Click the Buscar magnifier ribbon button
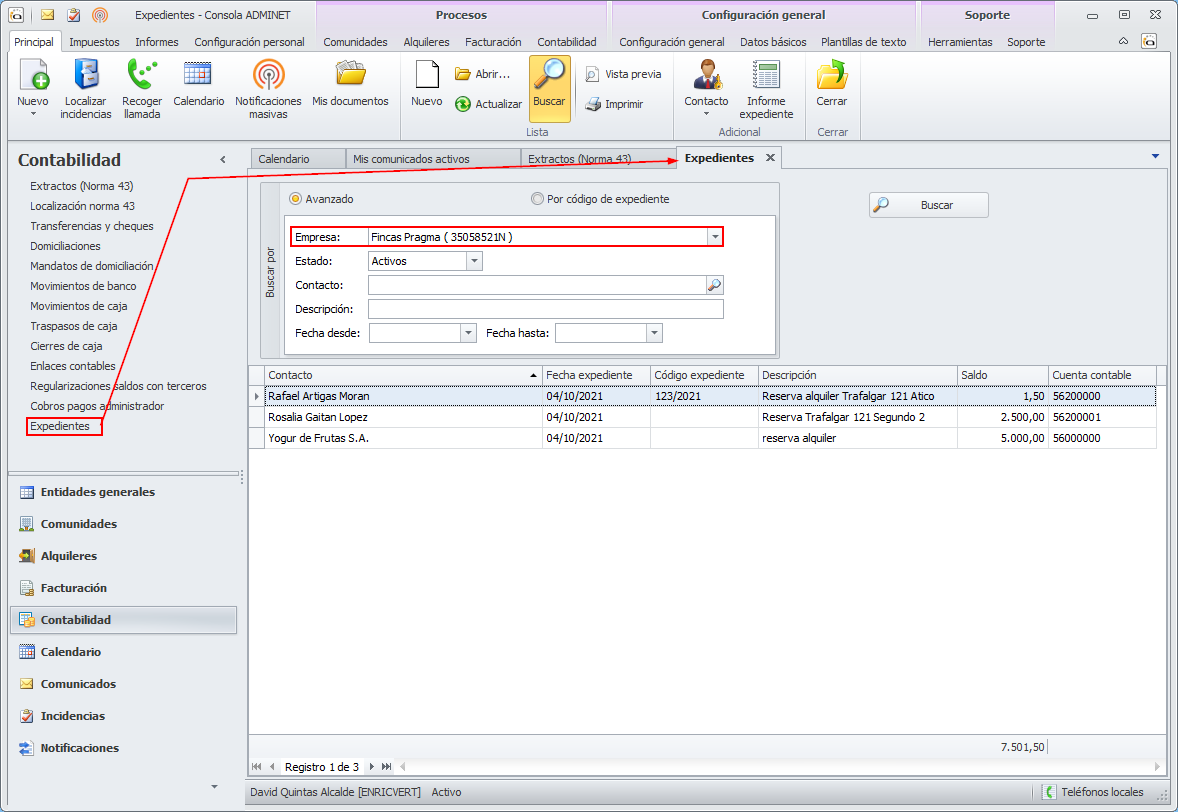The width and height of the screenshot is (1178, 812). click(x=549, y=88)
